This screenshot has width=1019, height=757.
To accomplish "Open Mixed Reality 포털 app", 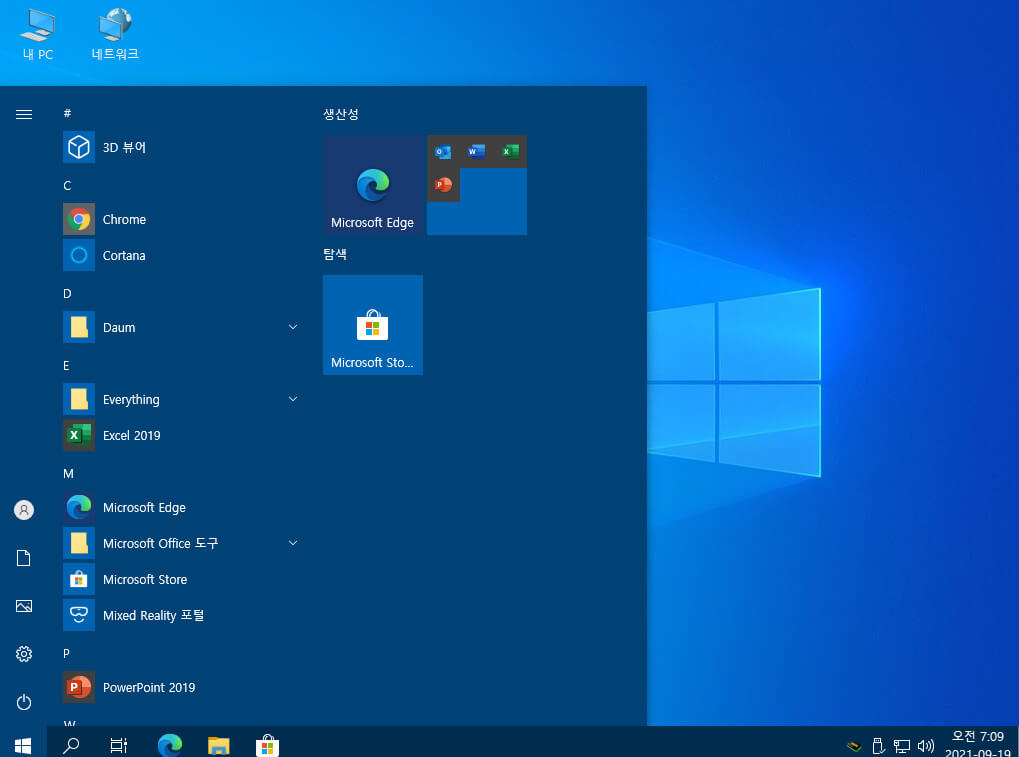I will click(x=181, y=615).
